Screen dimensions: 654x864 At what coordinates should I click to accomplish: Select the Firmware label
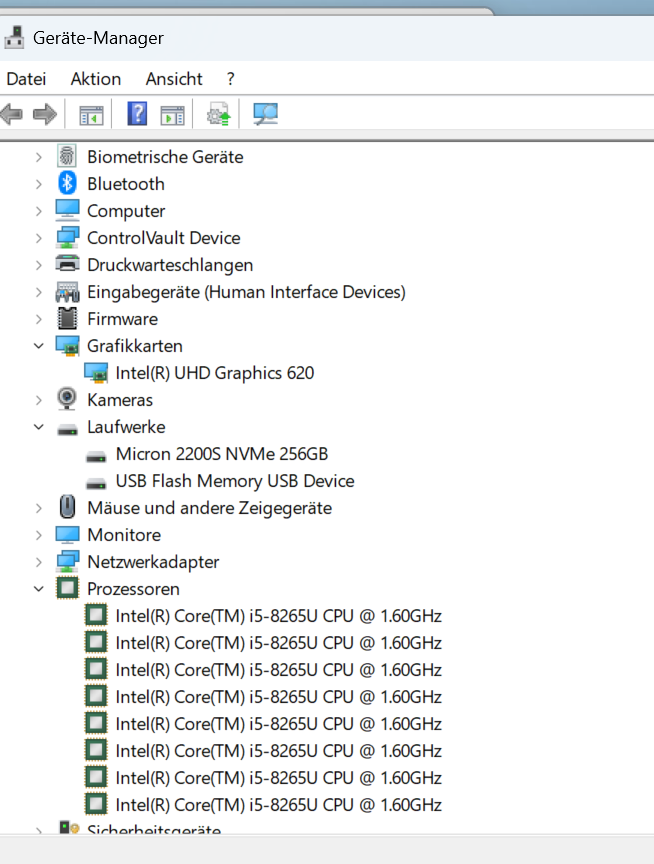tap(123, 319)
